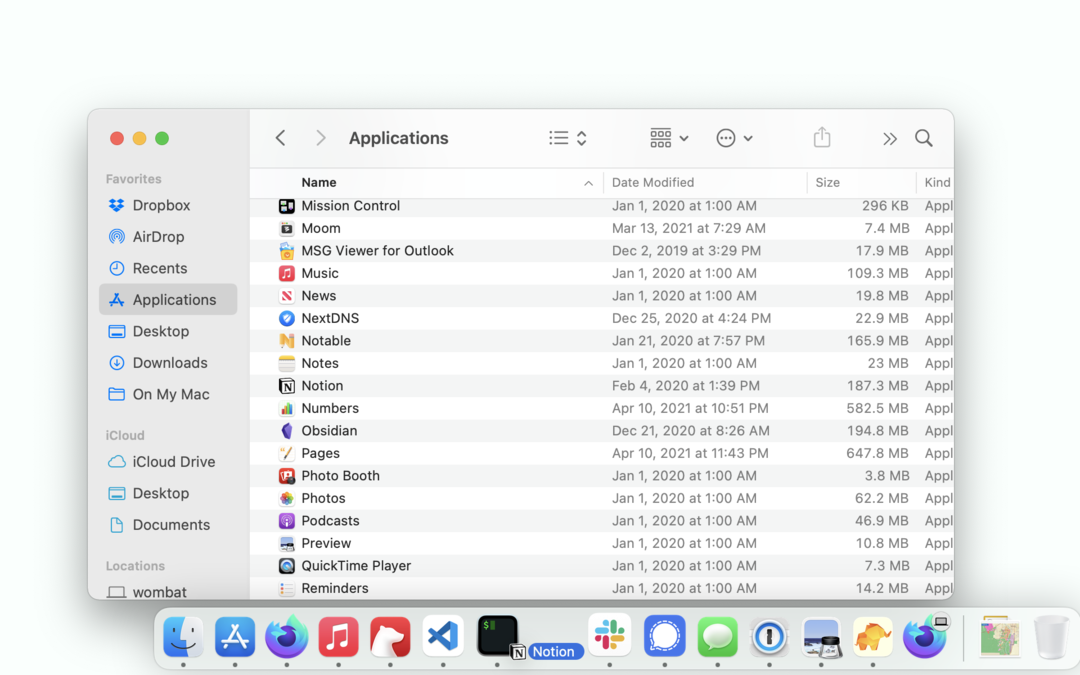Select the News app icon
The width and height of the screenshot is (1080, 675).
tap(287, 295)
